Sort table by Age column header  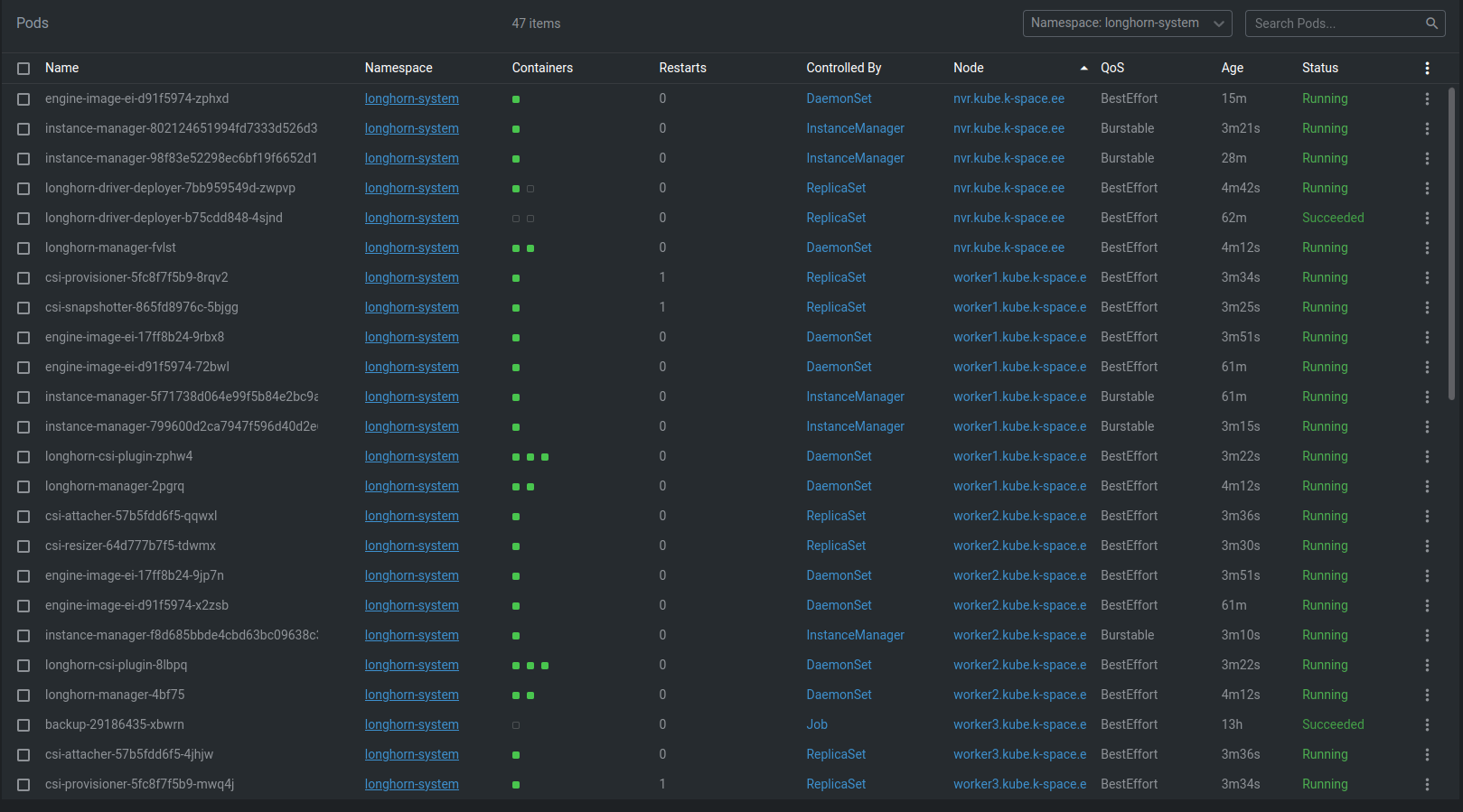pyautogui.click(x=1232, y=69)
